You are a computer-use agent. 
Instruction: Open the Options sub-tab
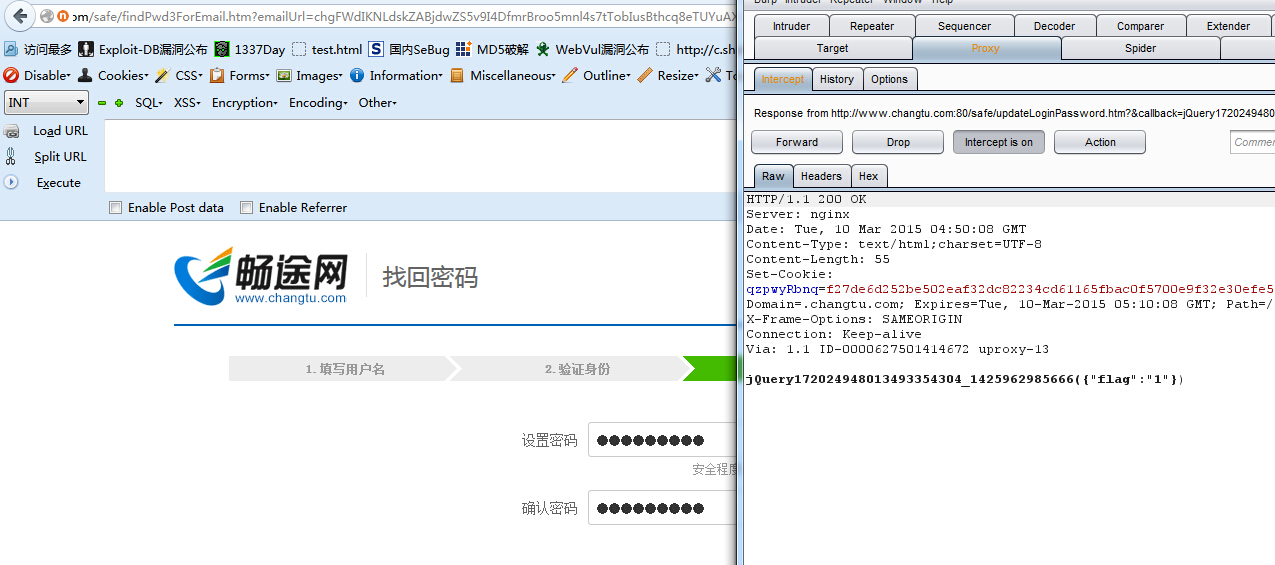tap(889, 79)
